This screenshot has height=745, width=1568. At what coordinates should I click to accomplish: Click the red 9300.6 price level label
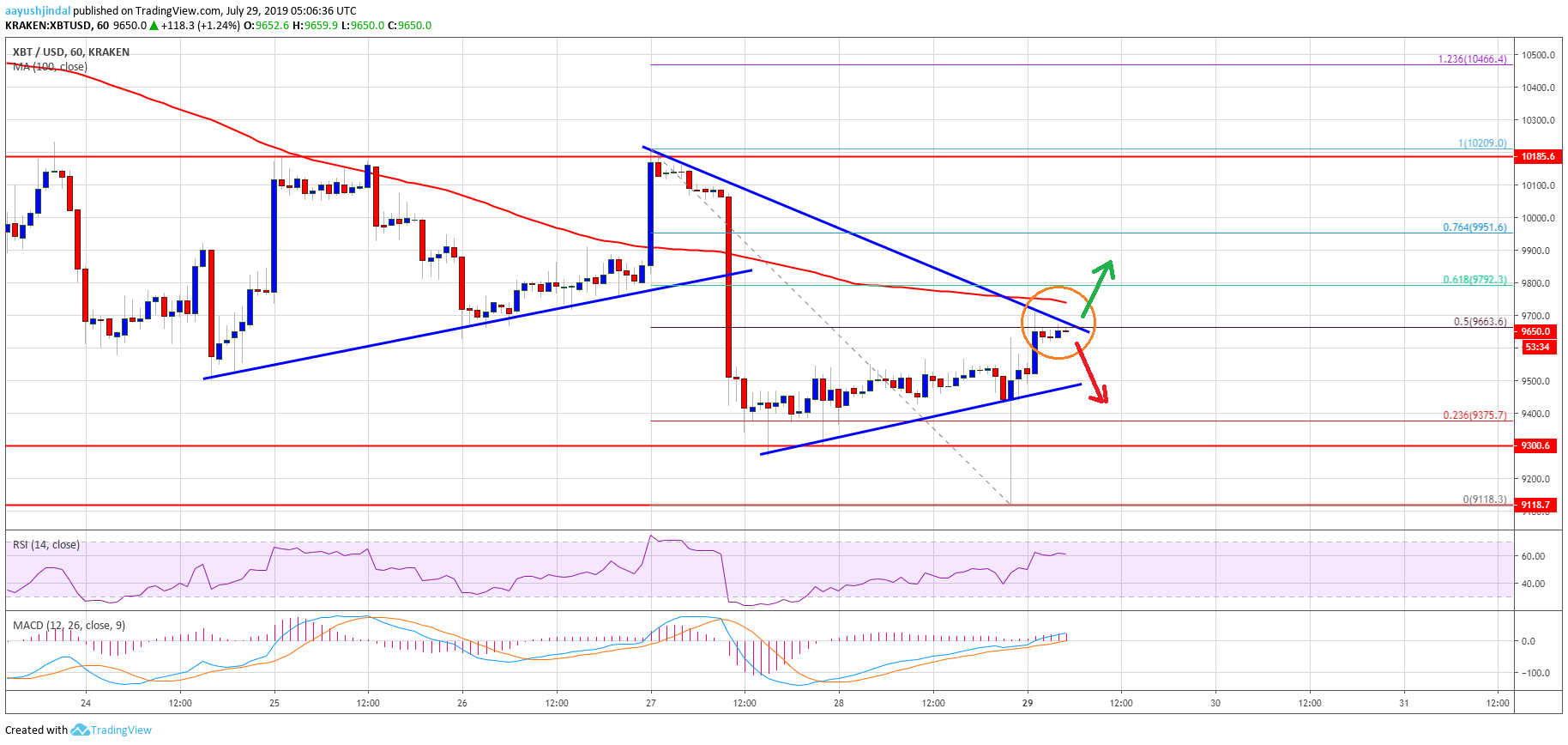pyautogui.click(x=1535, y=445)
